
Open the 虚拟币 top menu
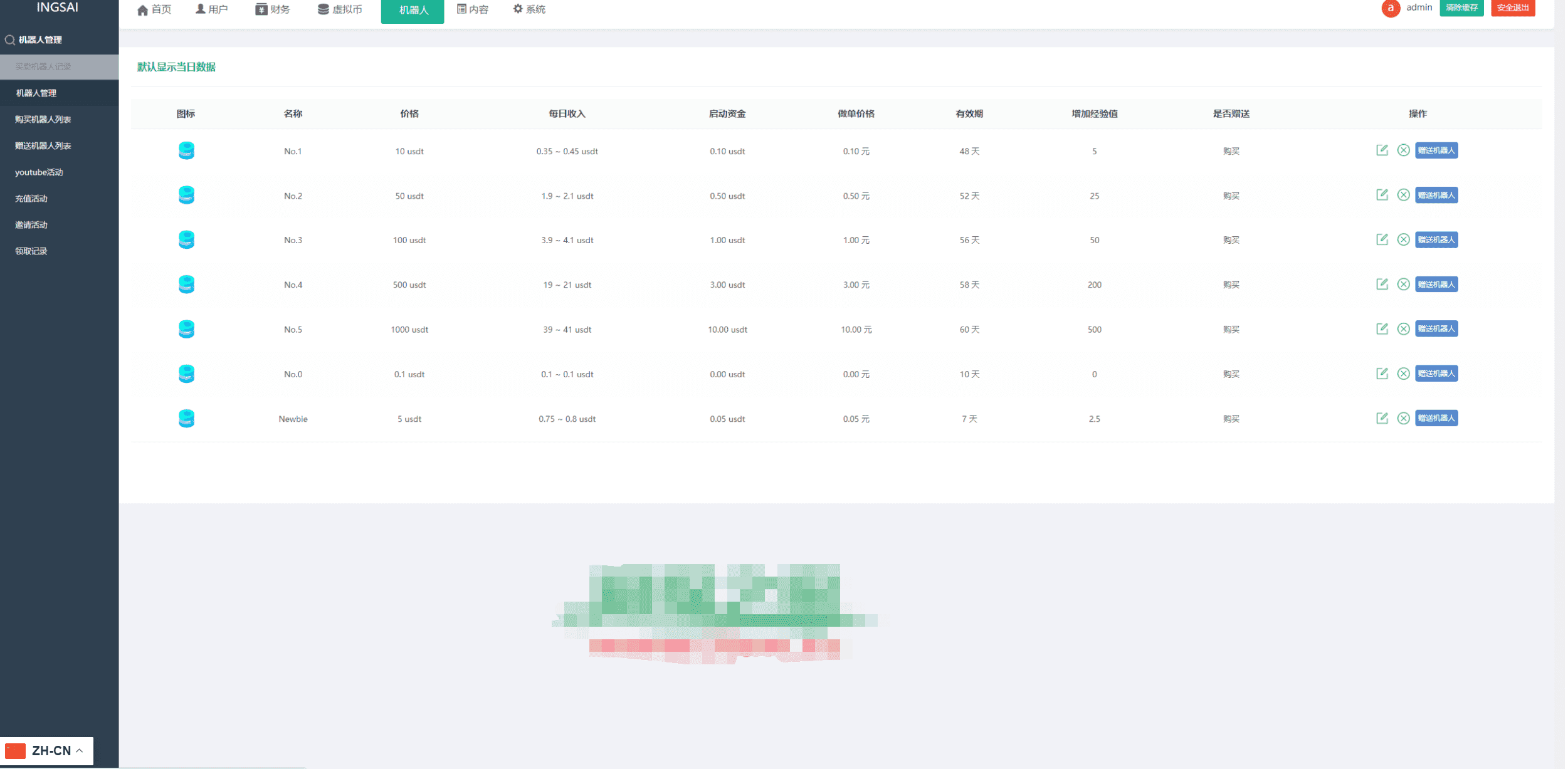point(340,9)
